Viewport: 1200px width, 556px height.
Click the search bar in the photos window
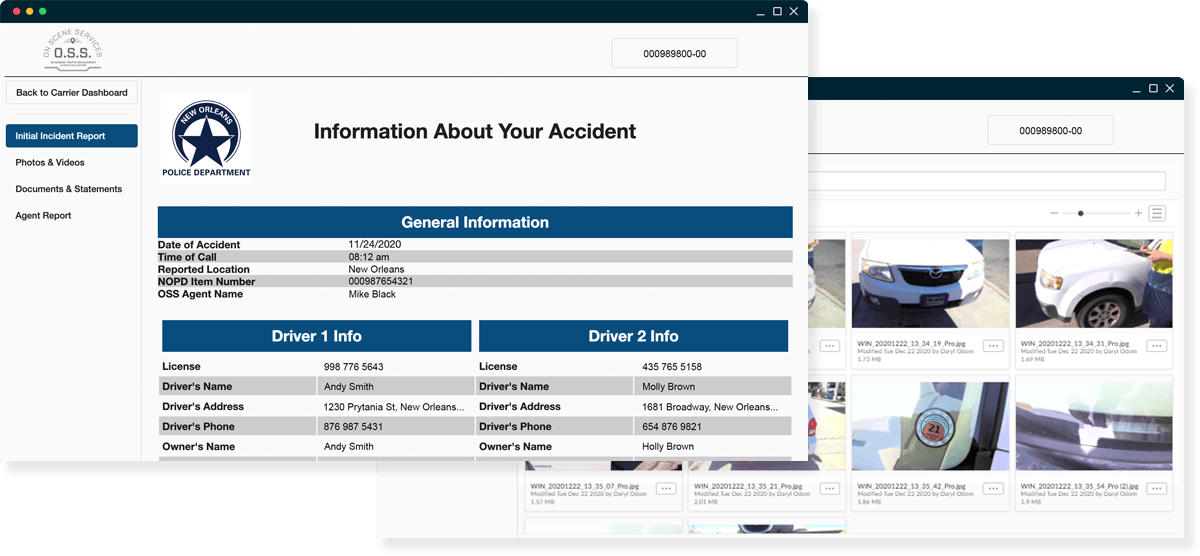(x=986, y=181)
